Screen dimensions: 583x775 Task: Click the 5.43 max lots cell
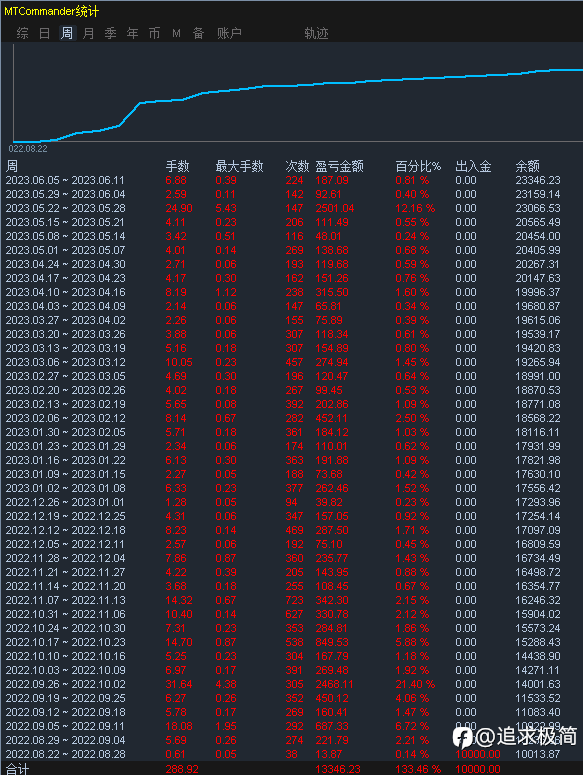226,208
